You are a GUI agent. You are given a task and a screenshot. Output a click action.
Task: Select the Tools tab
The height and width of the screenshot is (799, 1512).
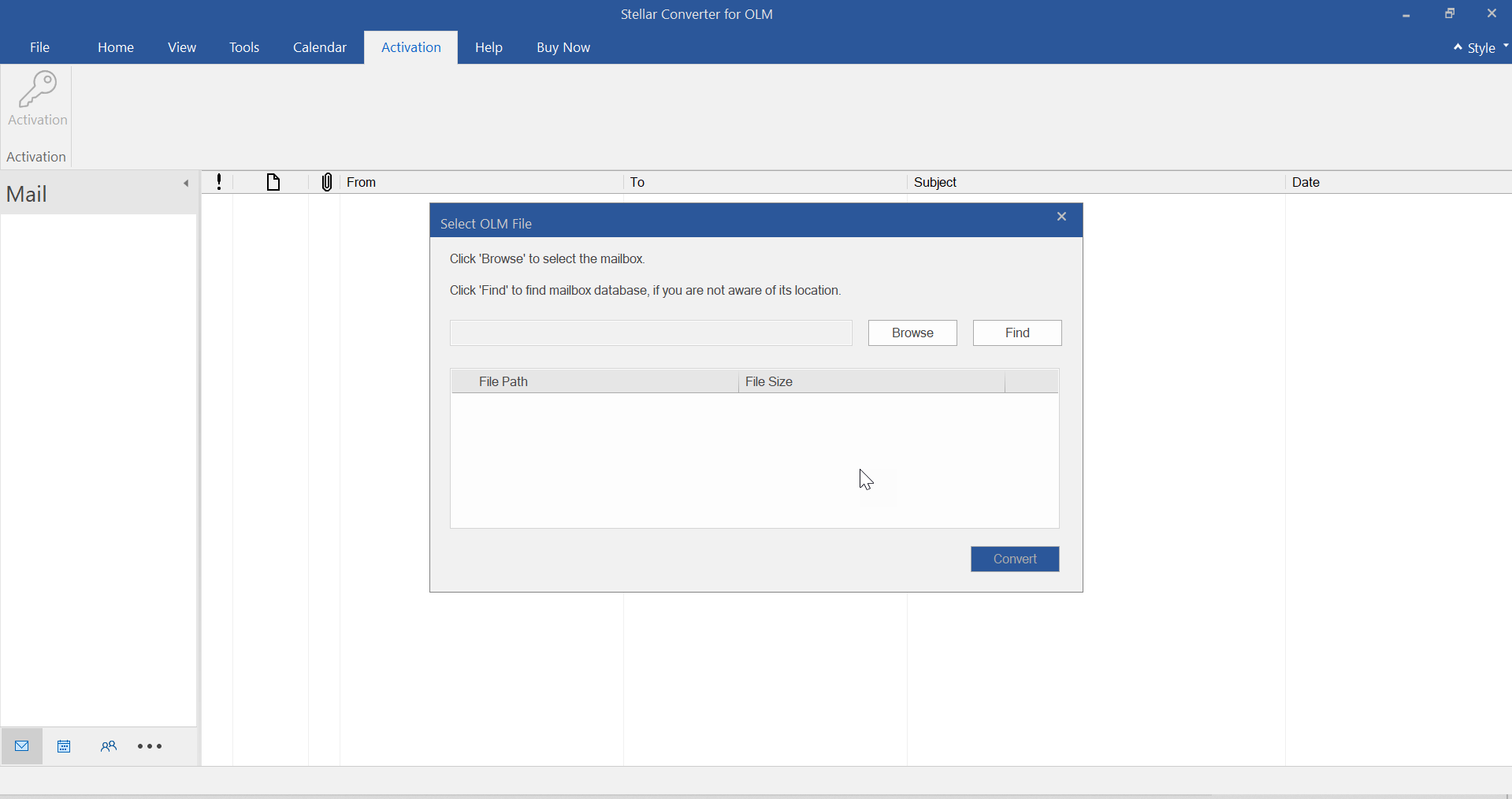(x=244, y=47)
